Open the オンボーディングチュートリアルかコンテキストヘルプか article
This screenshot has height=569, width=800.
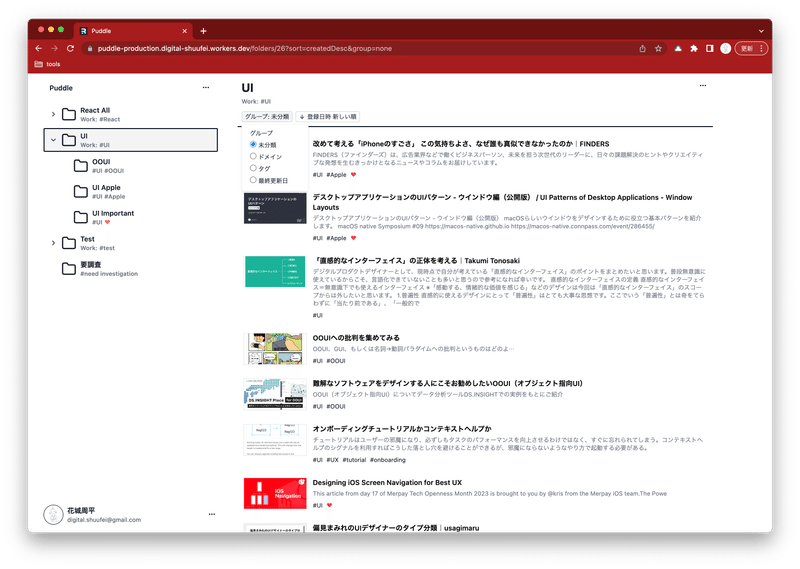click(402, 429)
